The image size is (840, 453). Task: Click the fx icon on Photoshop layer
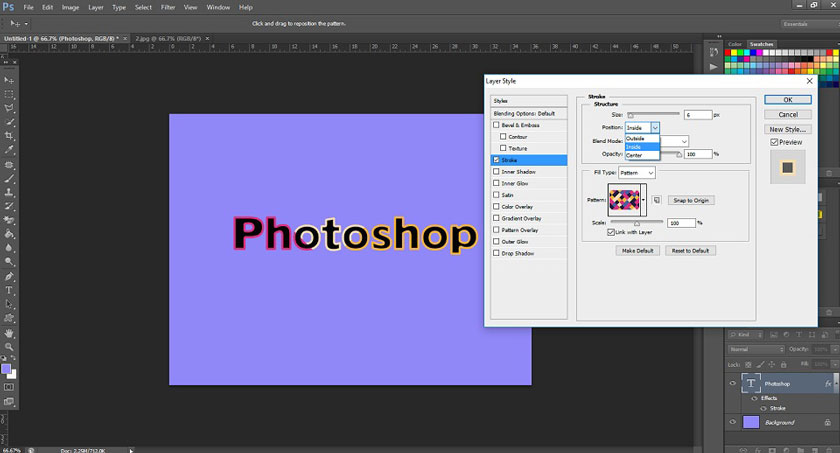click(828, 383)
